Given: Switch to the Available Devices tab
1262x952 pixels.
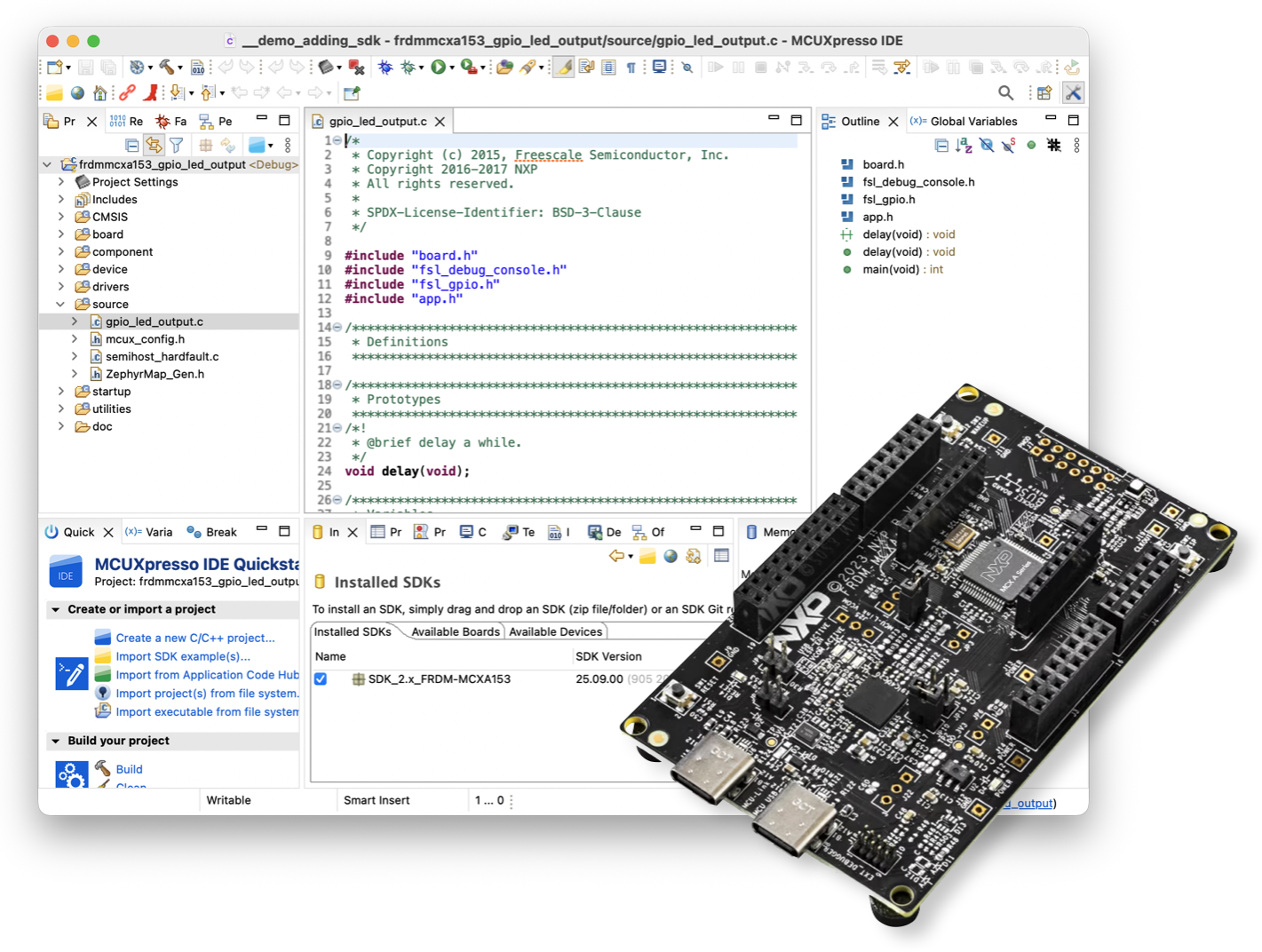Looking at the screenshot, I should tap(555, 631).
